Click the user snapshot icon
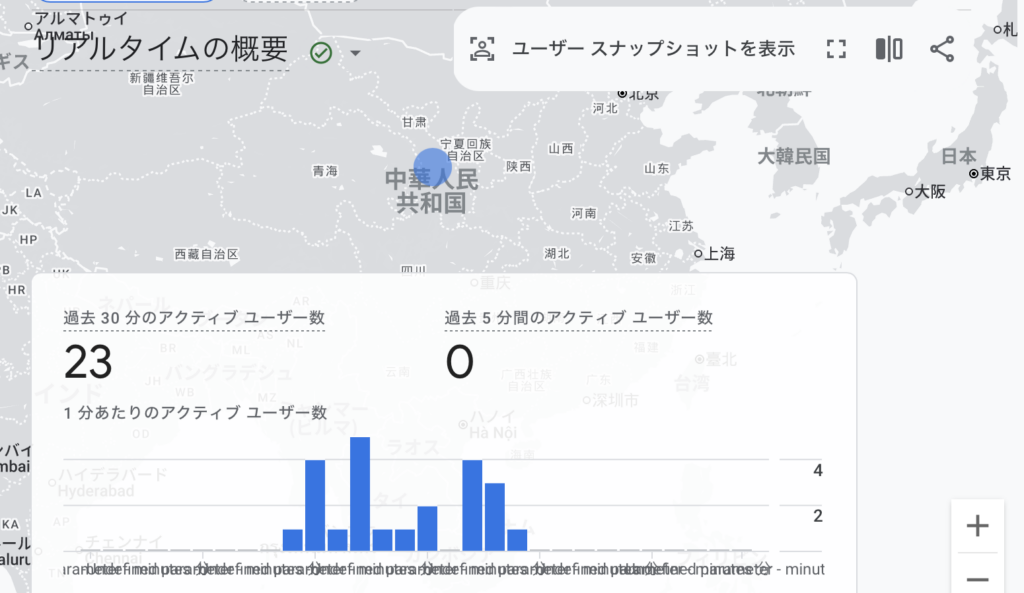 click(483, 49)
